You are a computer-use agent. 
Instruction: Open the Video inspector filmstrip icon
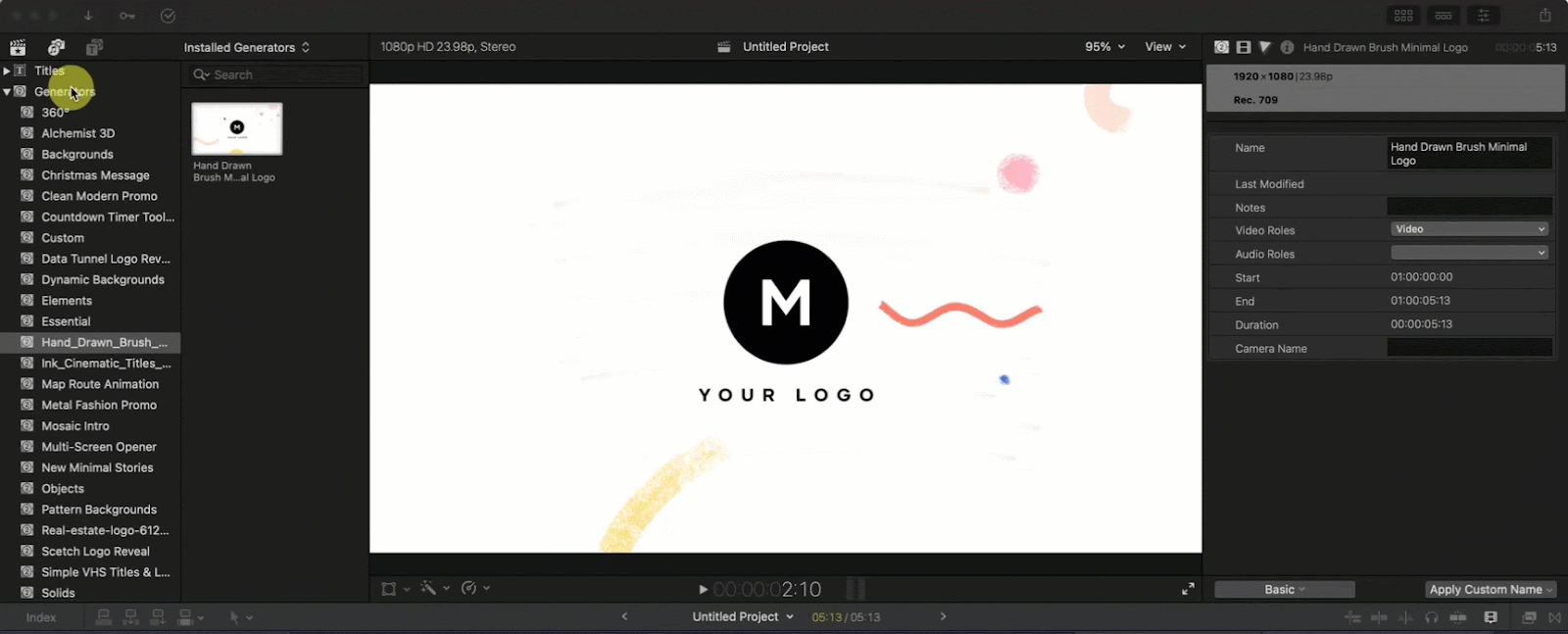pyautogui.click(x=1244, y=47)
